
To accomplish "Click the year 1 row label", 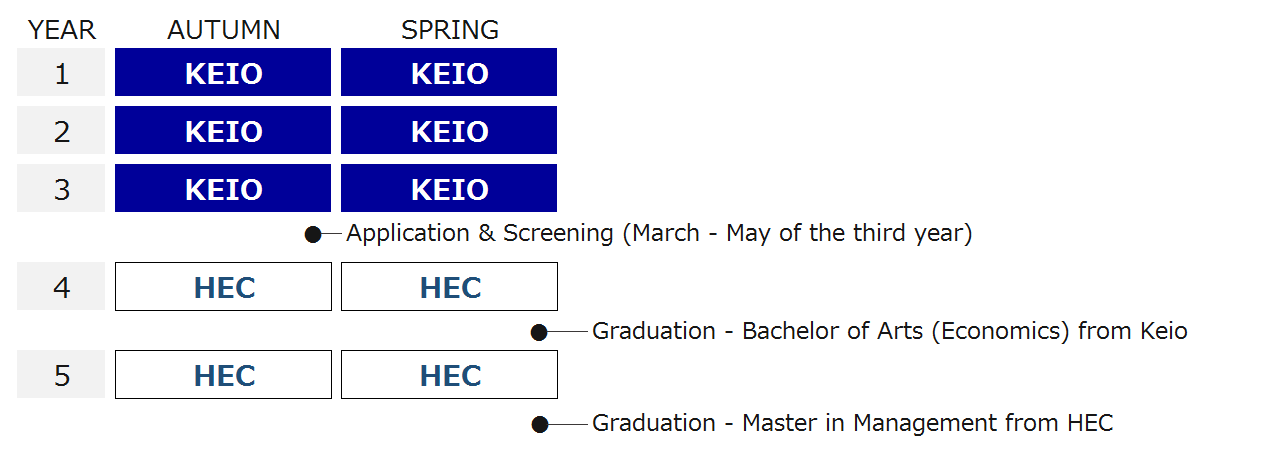I will tap(62, 74).
